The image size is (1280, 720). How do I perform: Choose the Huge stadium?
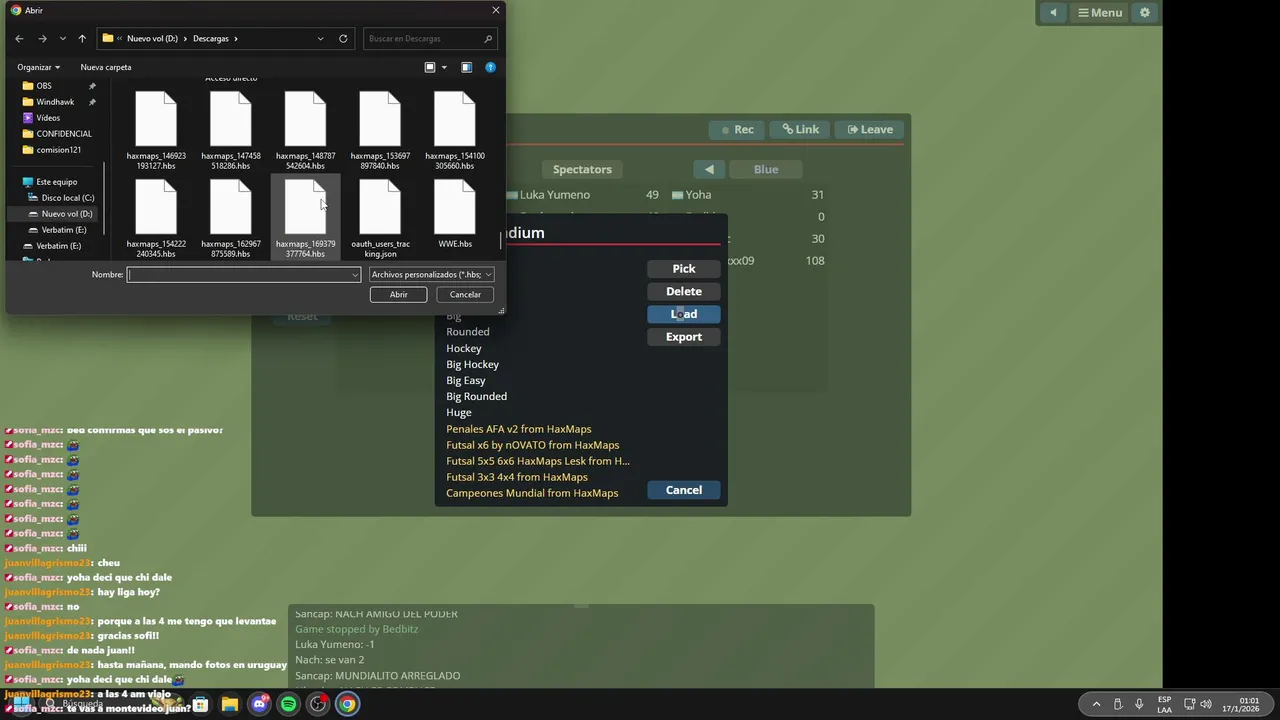click(459, 412)
